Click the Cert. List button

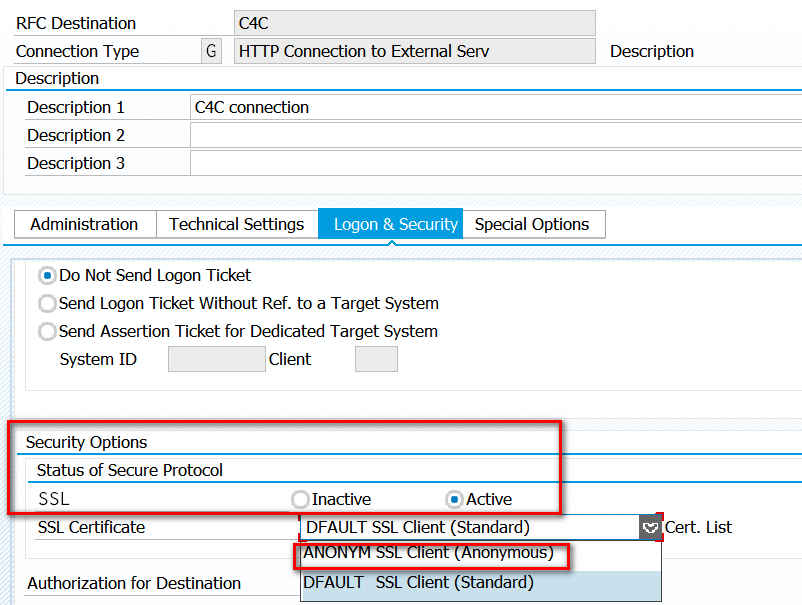click(699, 527)
